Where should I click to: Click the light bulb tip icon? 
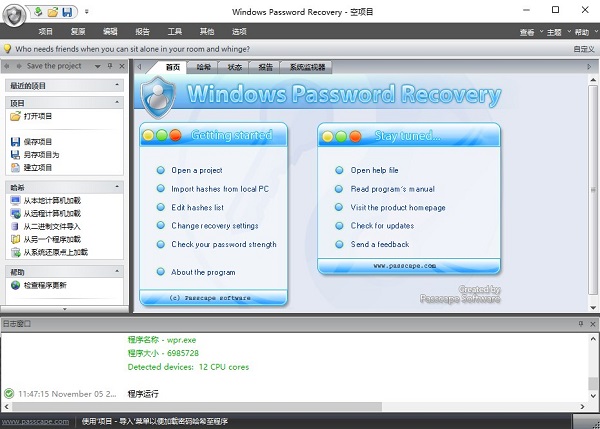[7, 49]
